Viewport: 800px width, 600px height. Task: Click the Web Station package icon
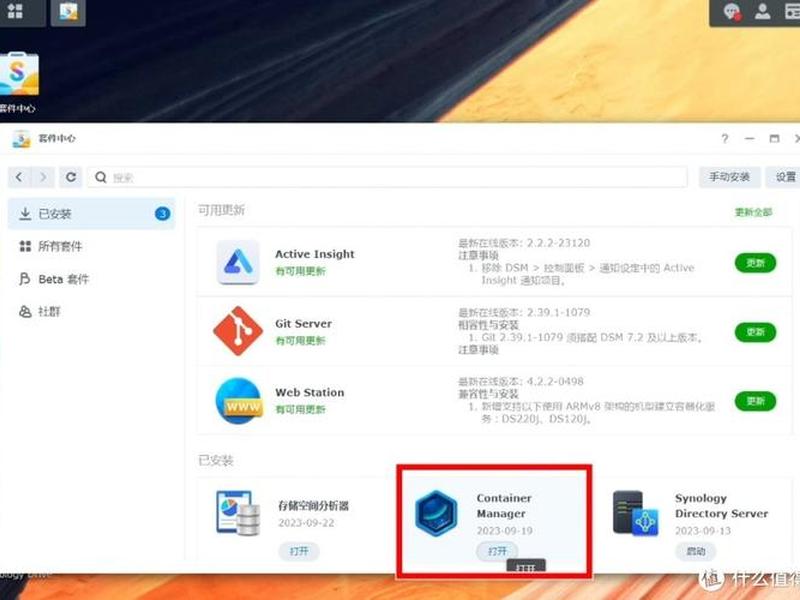point(239,401)
